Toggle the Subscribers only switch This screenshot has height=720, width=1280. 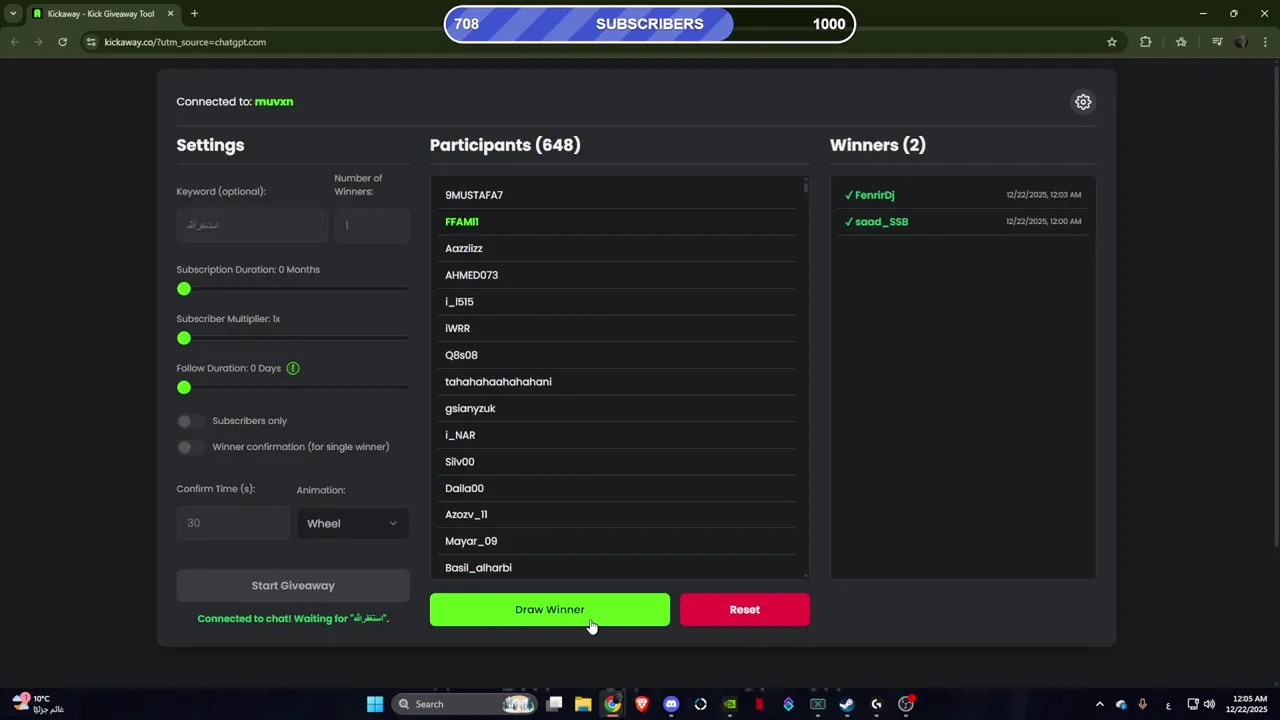[x=190, y=421]
